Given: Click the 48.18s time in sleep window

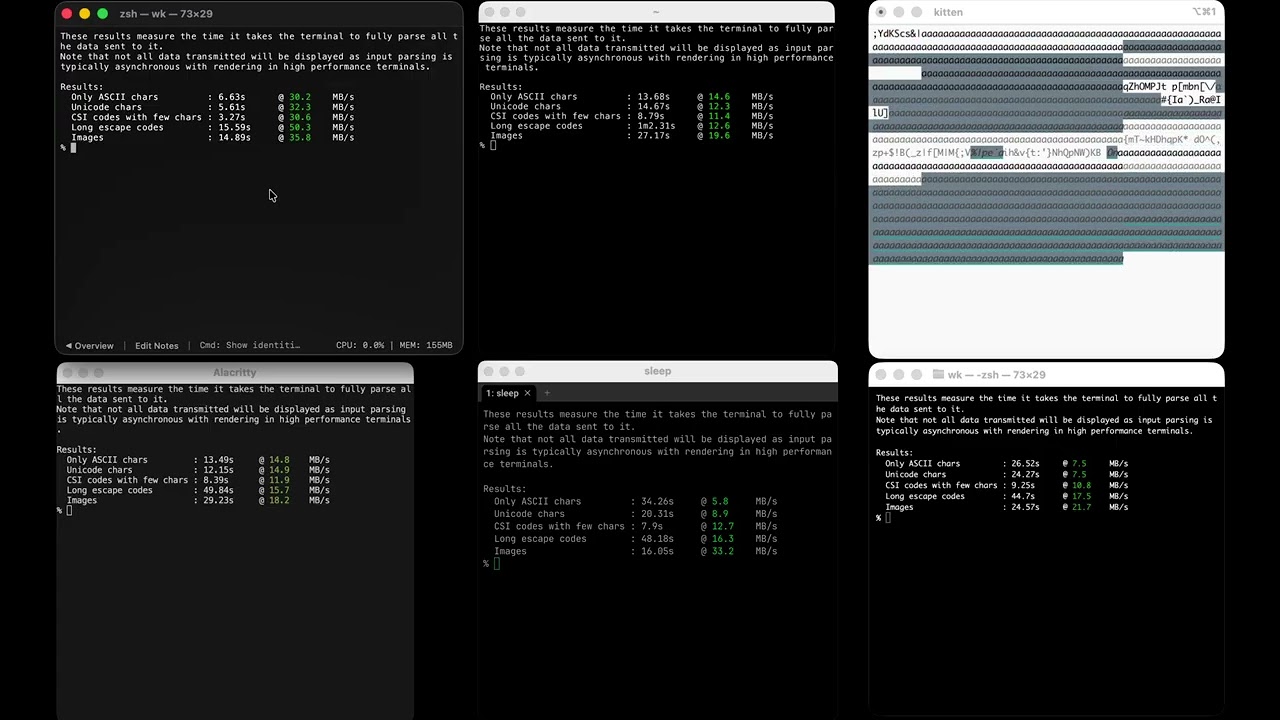Looking at the screenshot, I should pos(658,539).
